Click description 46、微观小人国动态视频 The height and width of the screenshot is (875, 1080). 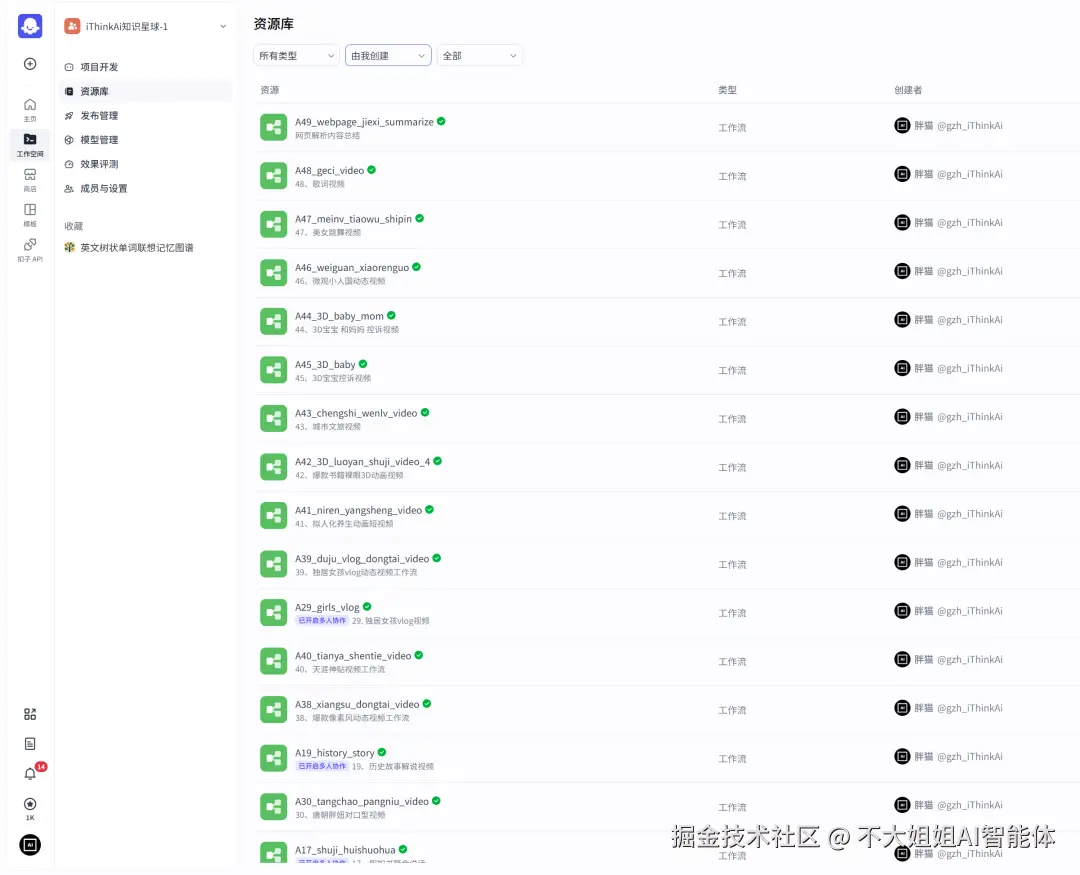[x=340, y=281]
